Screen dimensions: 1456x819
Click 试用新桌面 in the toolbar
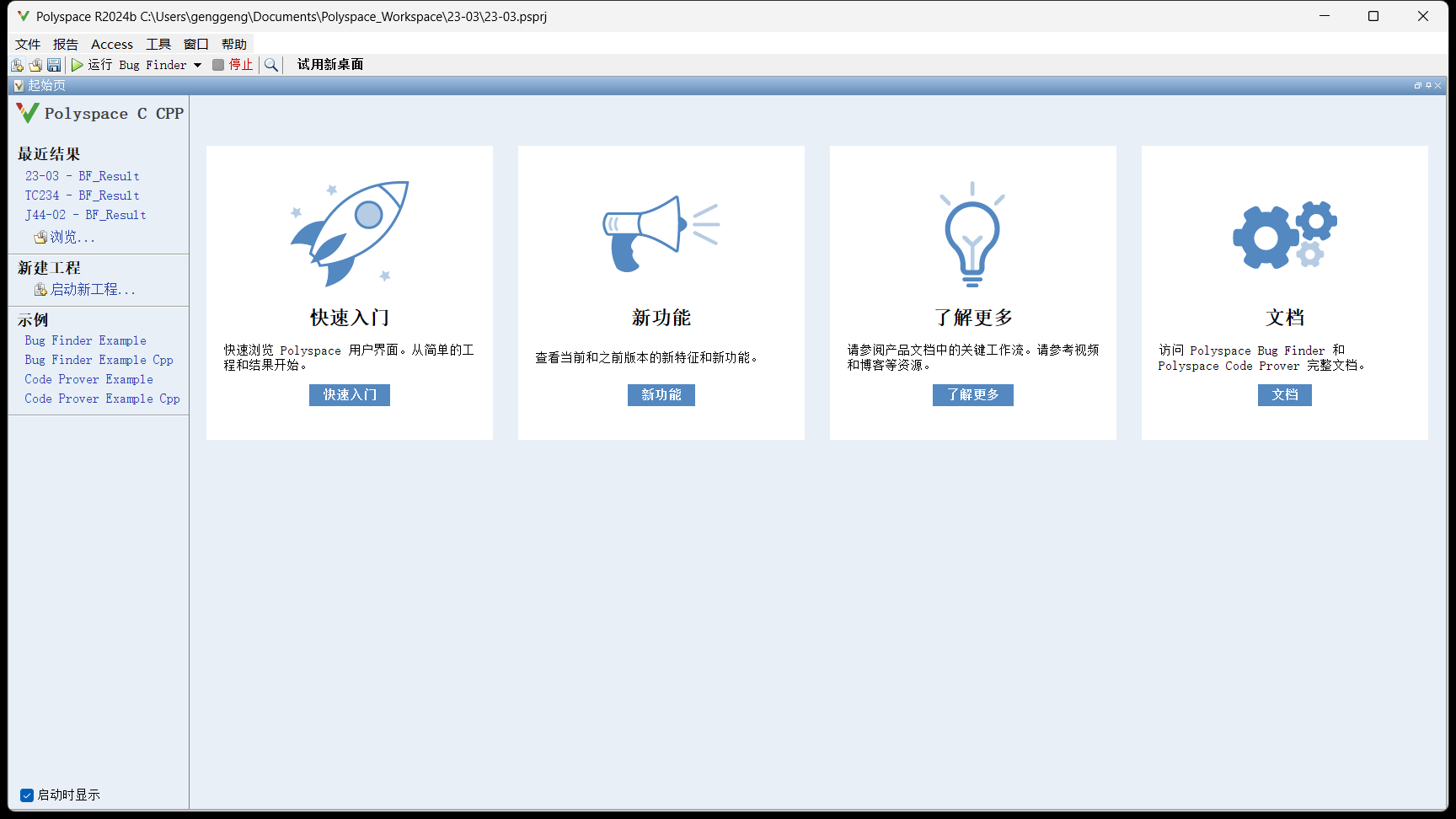coord(330,65)
